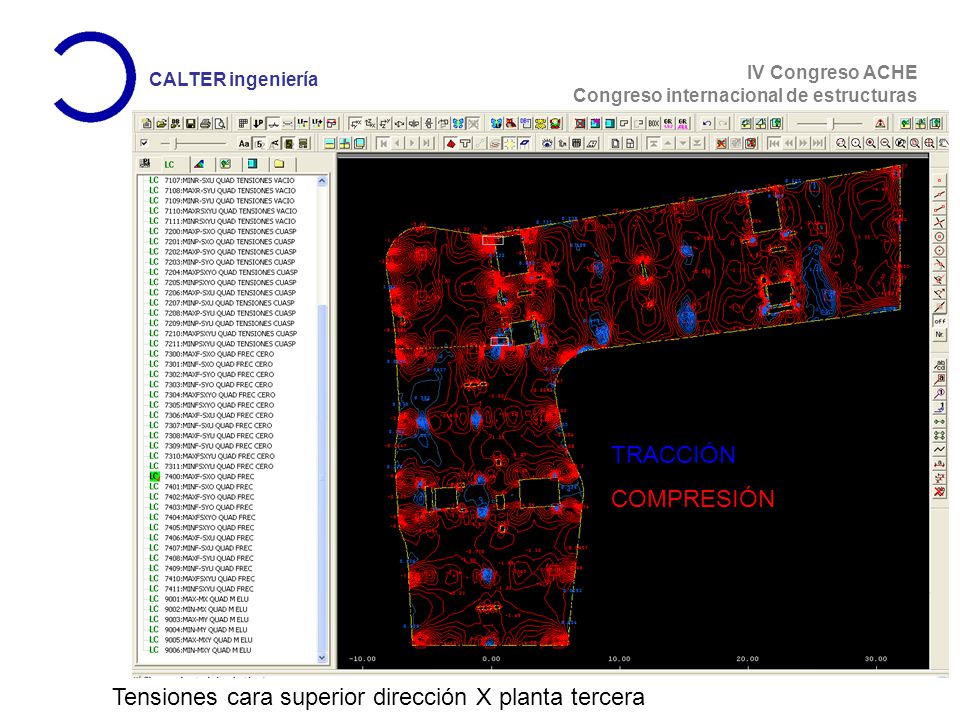Click the eye view icon in second toolbar
Viewport: 960px width, 720px height.
[x=547, y=144]
